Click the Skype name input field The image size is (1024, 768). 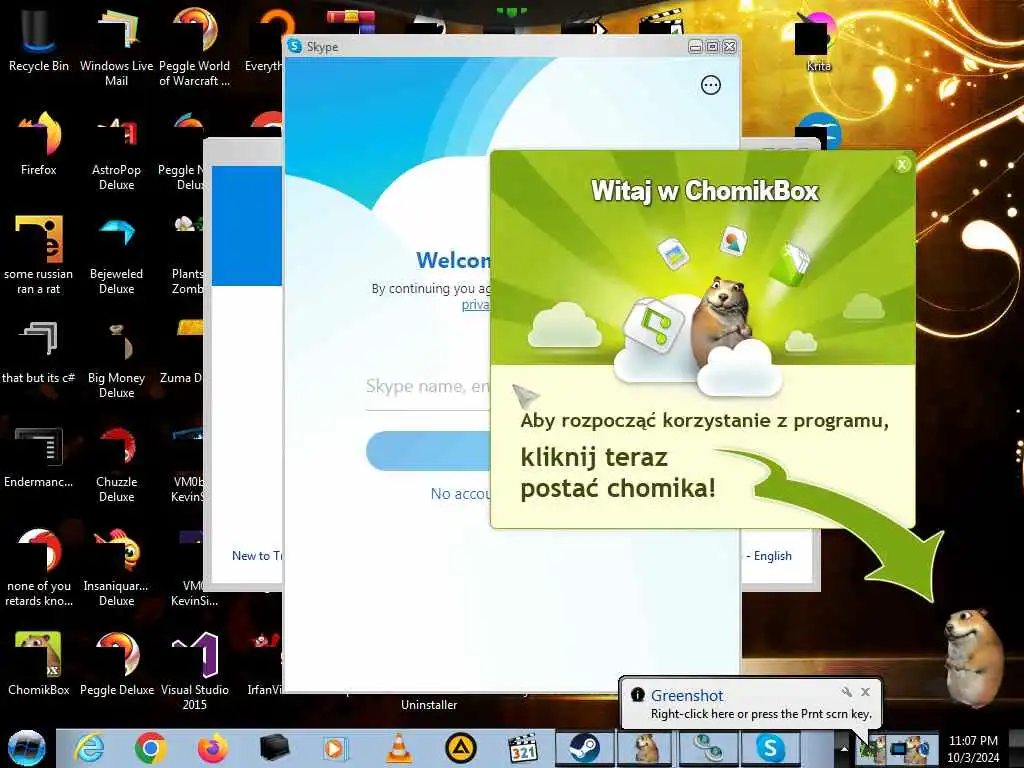point(428,387)
